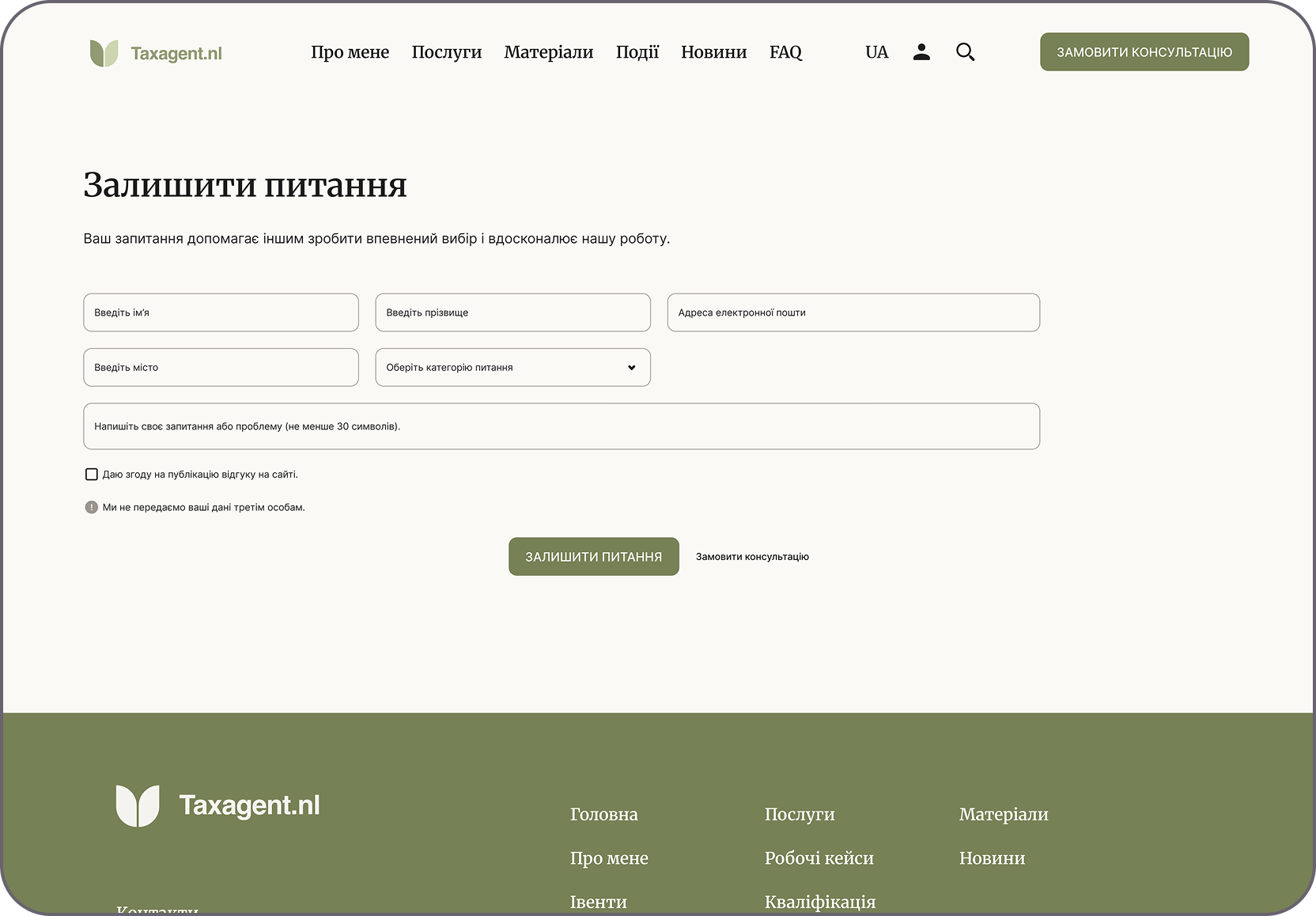Open the Матеріали header menu item

[x=549, y=52]
